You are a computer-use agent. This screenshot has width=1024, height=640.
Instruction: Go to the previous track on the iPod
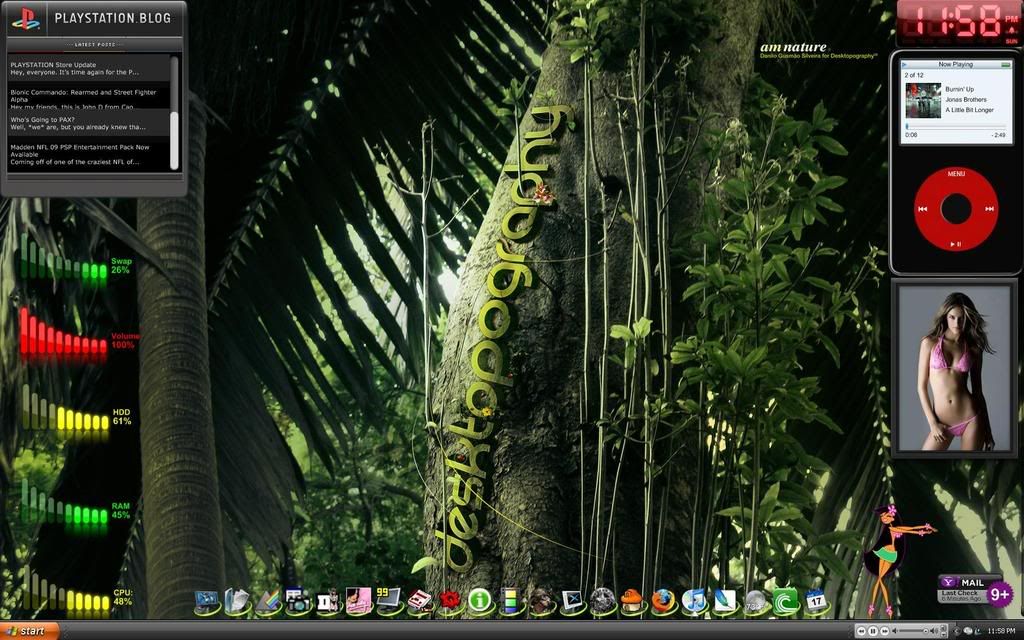[x=922, y=208]
